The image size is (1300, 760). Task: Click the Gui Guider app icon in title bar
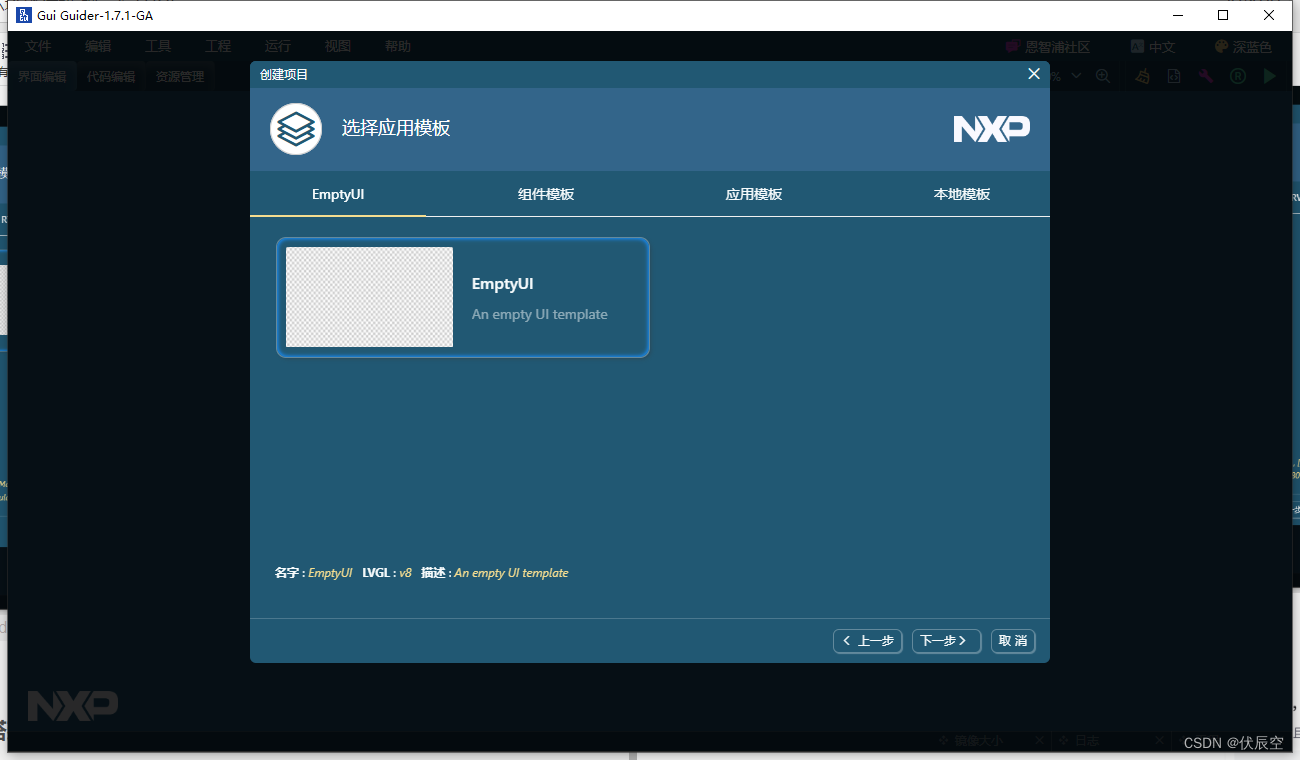(24, 15)
